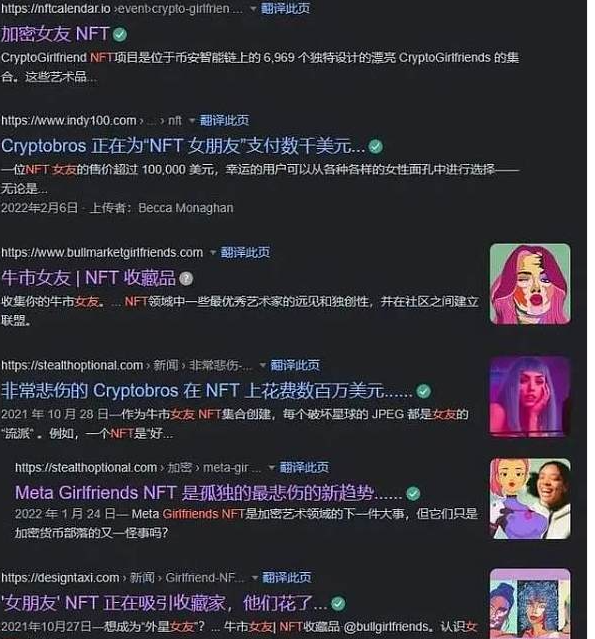Image resolution: width=595 pixels, height=639 pixels.
Task: Click green checkmark badge beside 加密女友 NFT
Action: click(120, 34)
